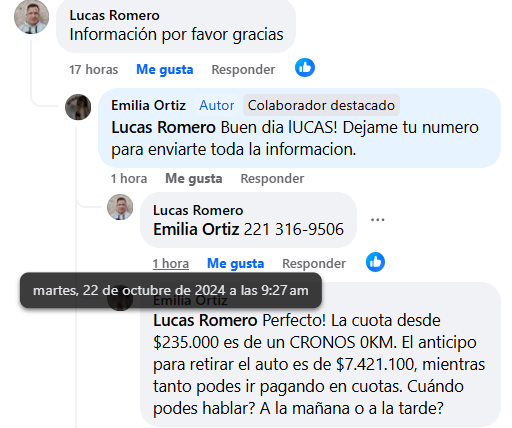This screenshot has height=428, width=512.
Task: Click the 'Lucas Romero' mention before 'Perfecto!'
Action: (x=205, y=321)
